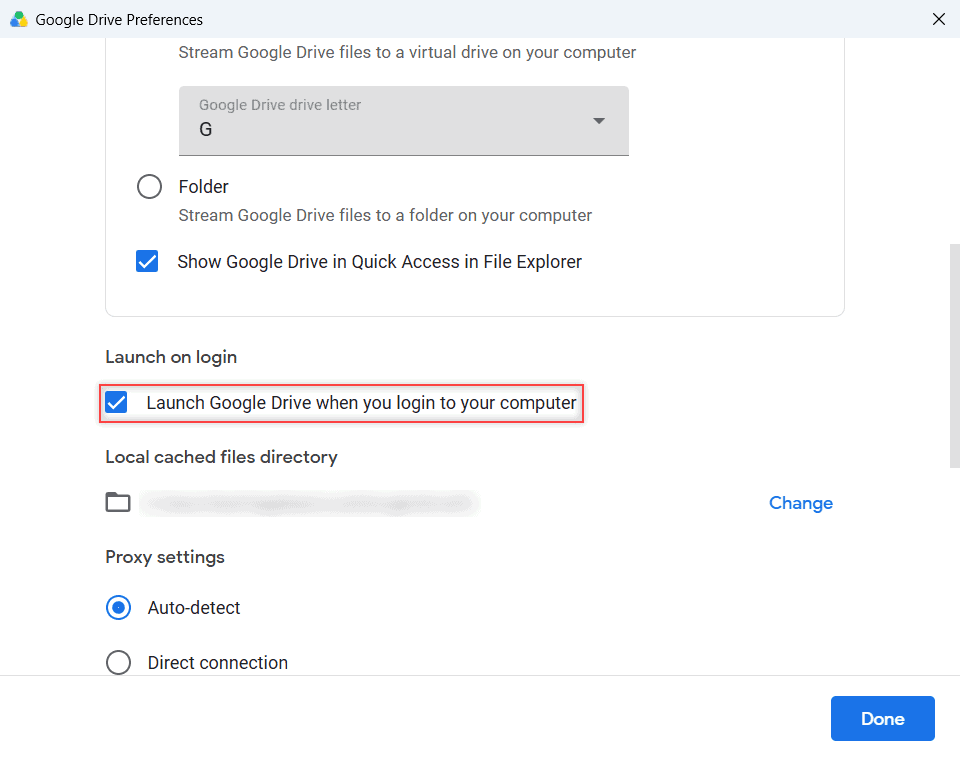Click the folder icon beside cached files path
960x760 pixels.
click(118, 502)
